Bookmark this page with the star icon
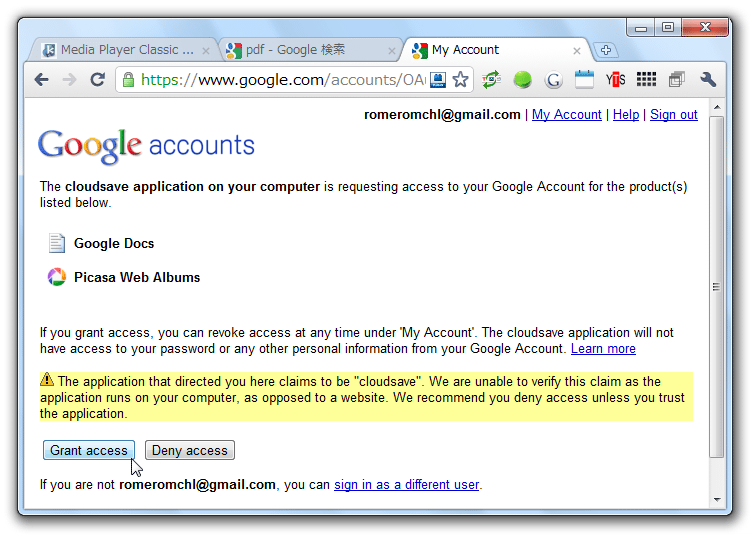 tap(460, 79)
